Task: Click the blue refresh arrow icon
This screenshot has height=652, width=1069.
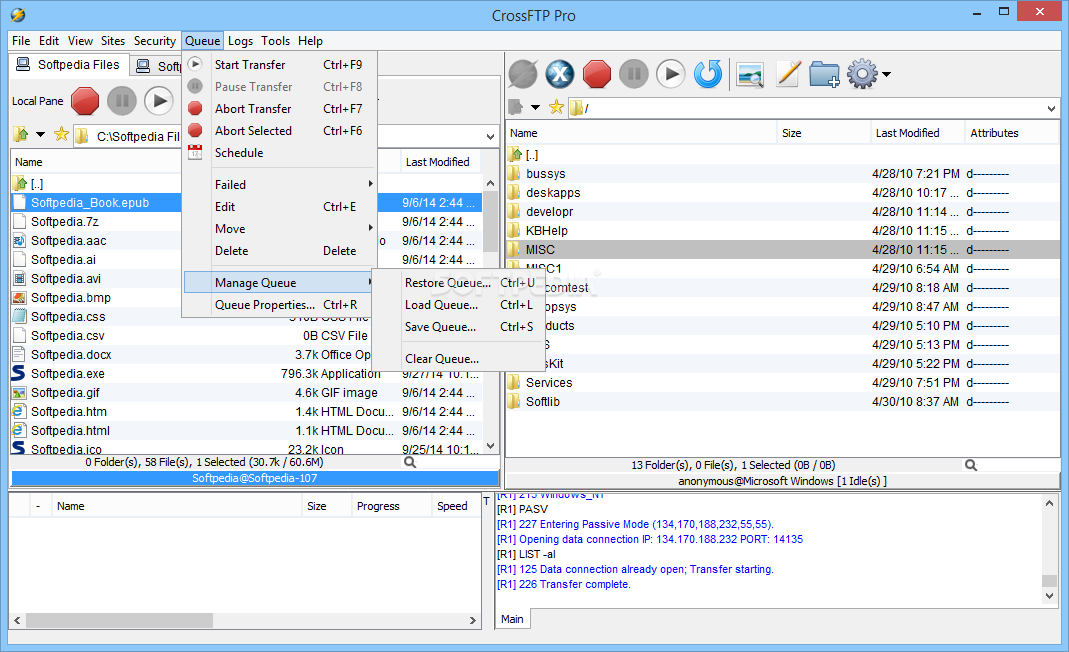Action: (708, 74)
